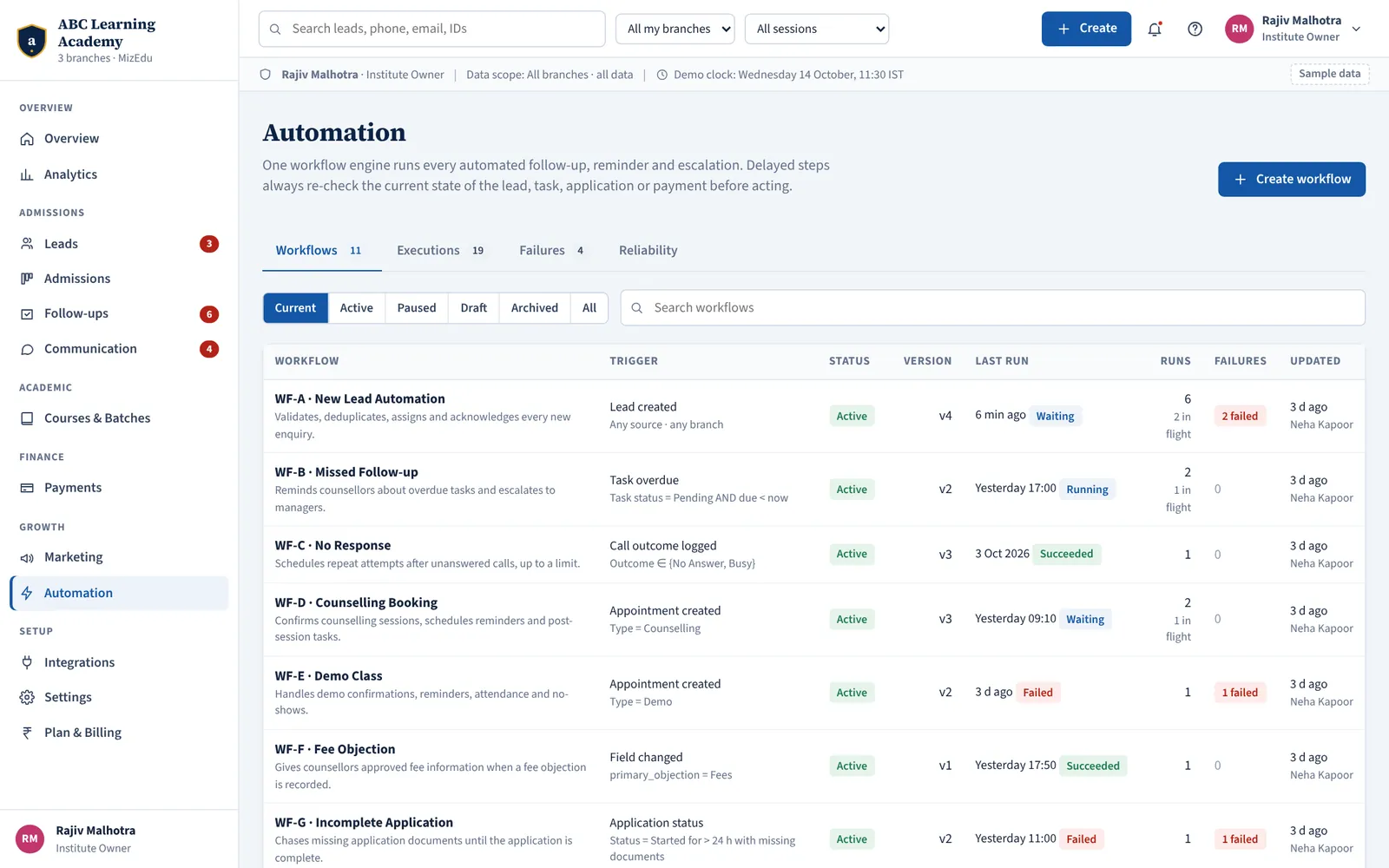Open WF-C · No Response workflow
The height and width of the screenshot is (868, 1389).
click(333, 545)
